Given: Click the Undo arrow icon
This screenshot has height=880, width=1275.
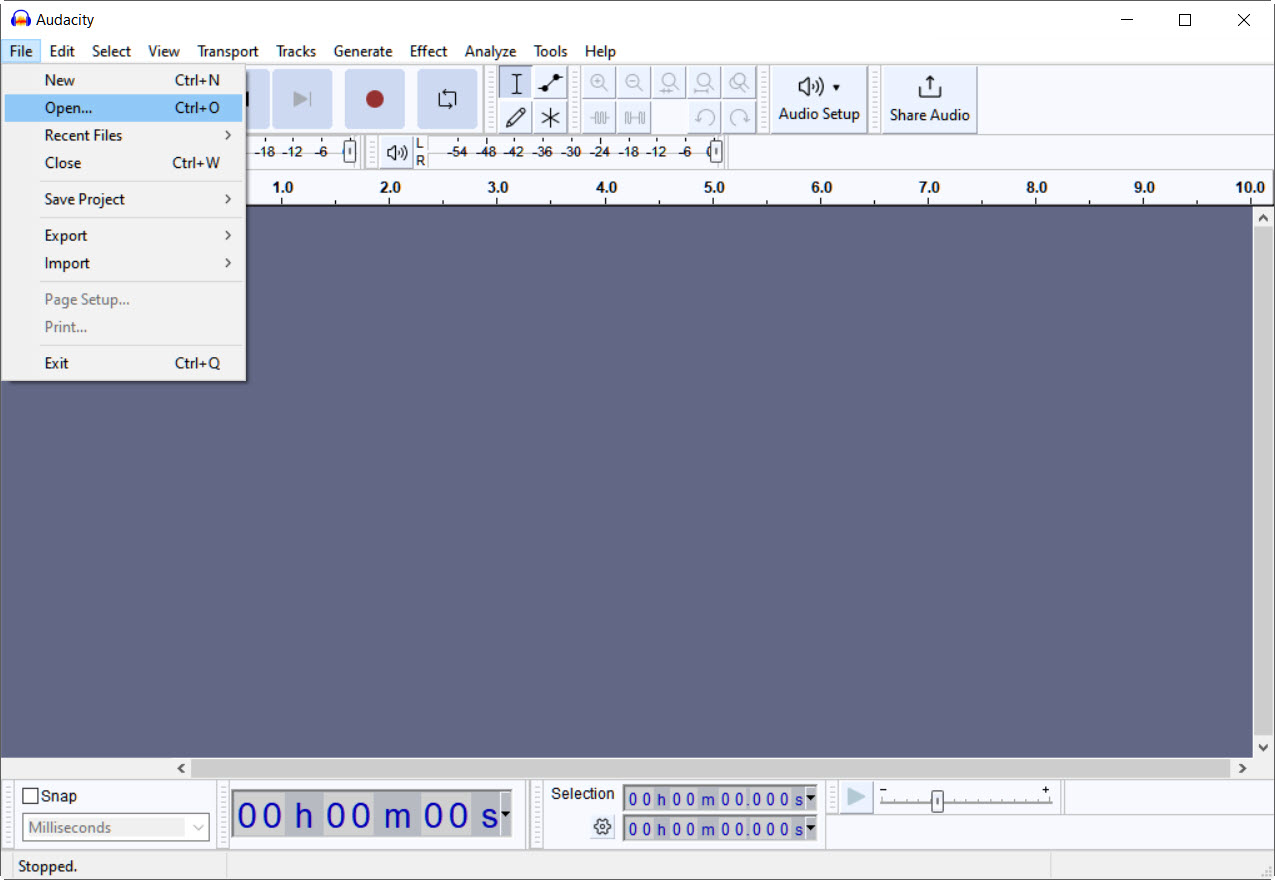Looking at the screenshot, I should tap(704, 117).
